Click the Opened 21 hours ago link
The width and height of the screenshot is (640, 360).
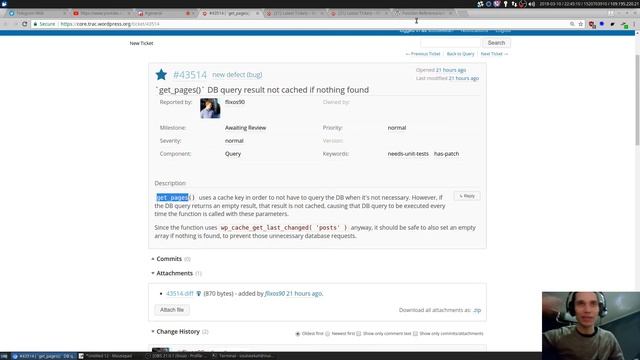pyautogui.click(x=451, y=70)
